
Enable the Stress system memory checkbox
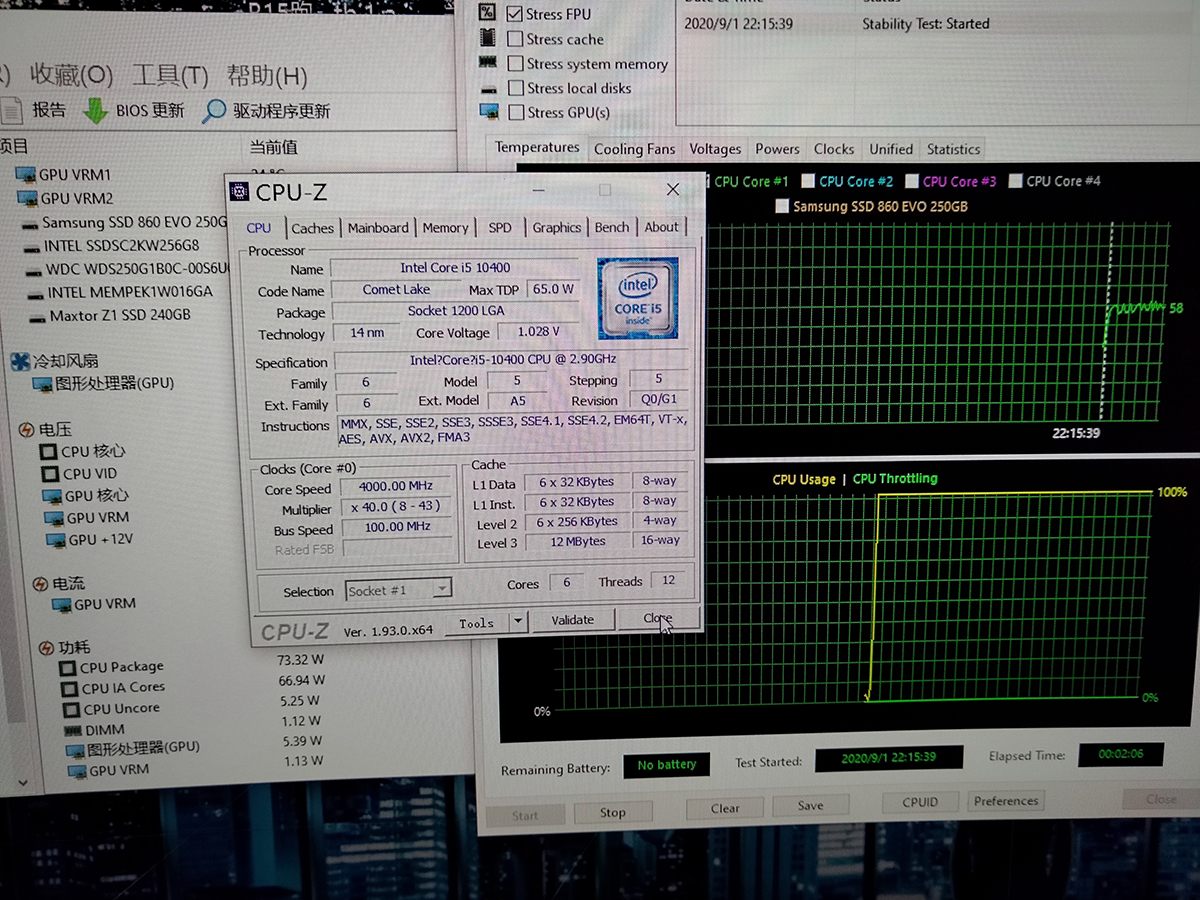click(x=515, y=63)
